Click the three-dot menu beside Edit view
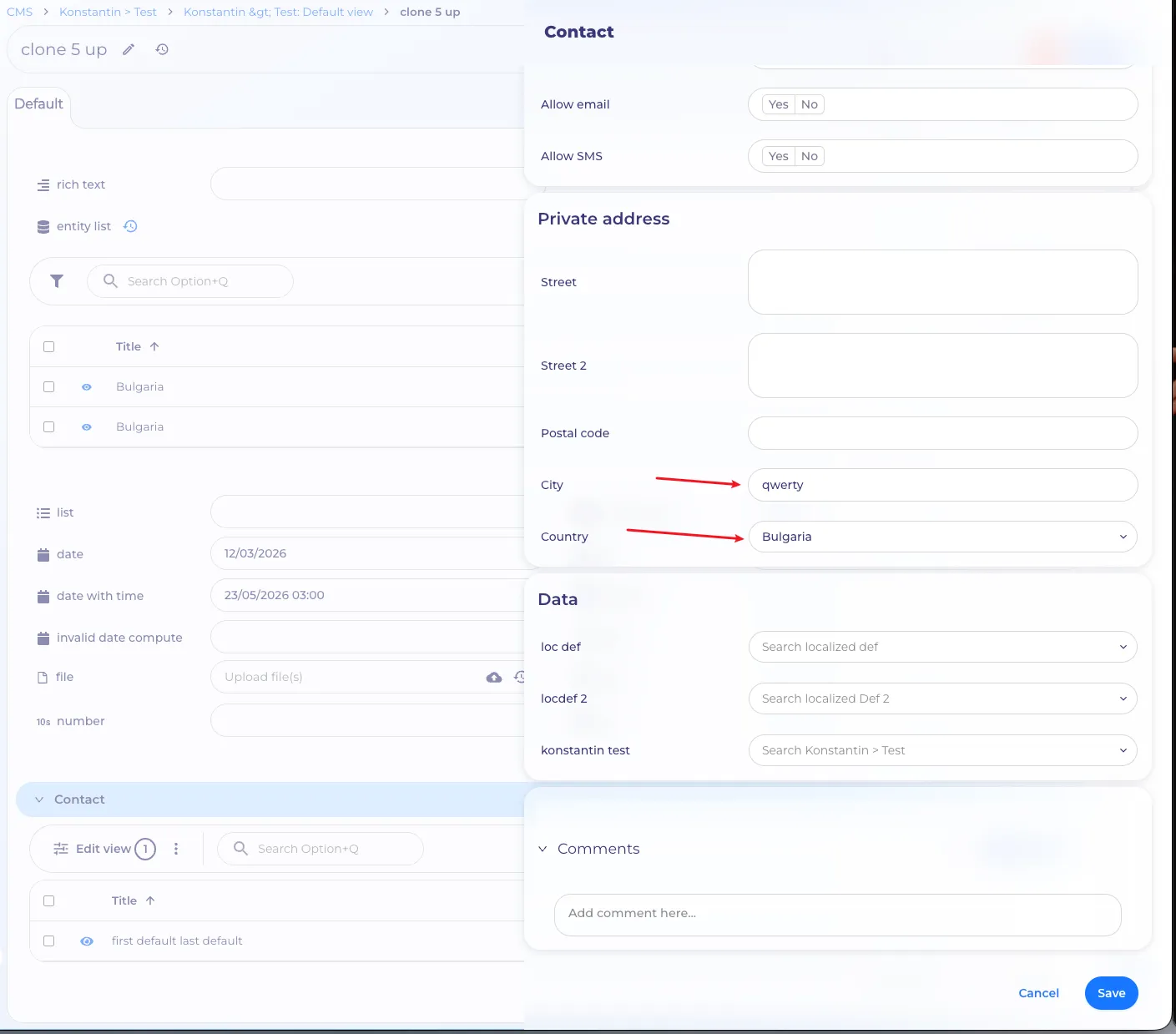1176x1034 pixels. click(x=176, y=849)
